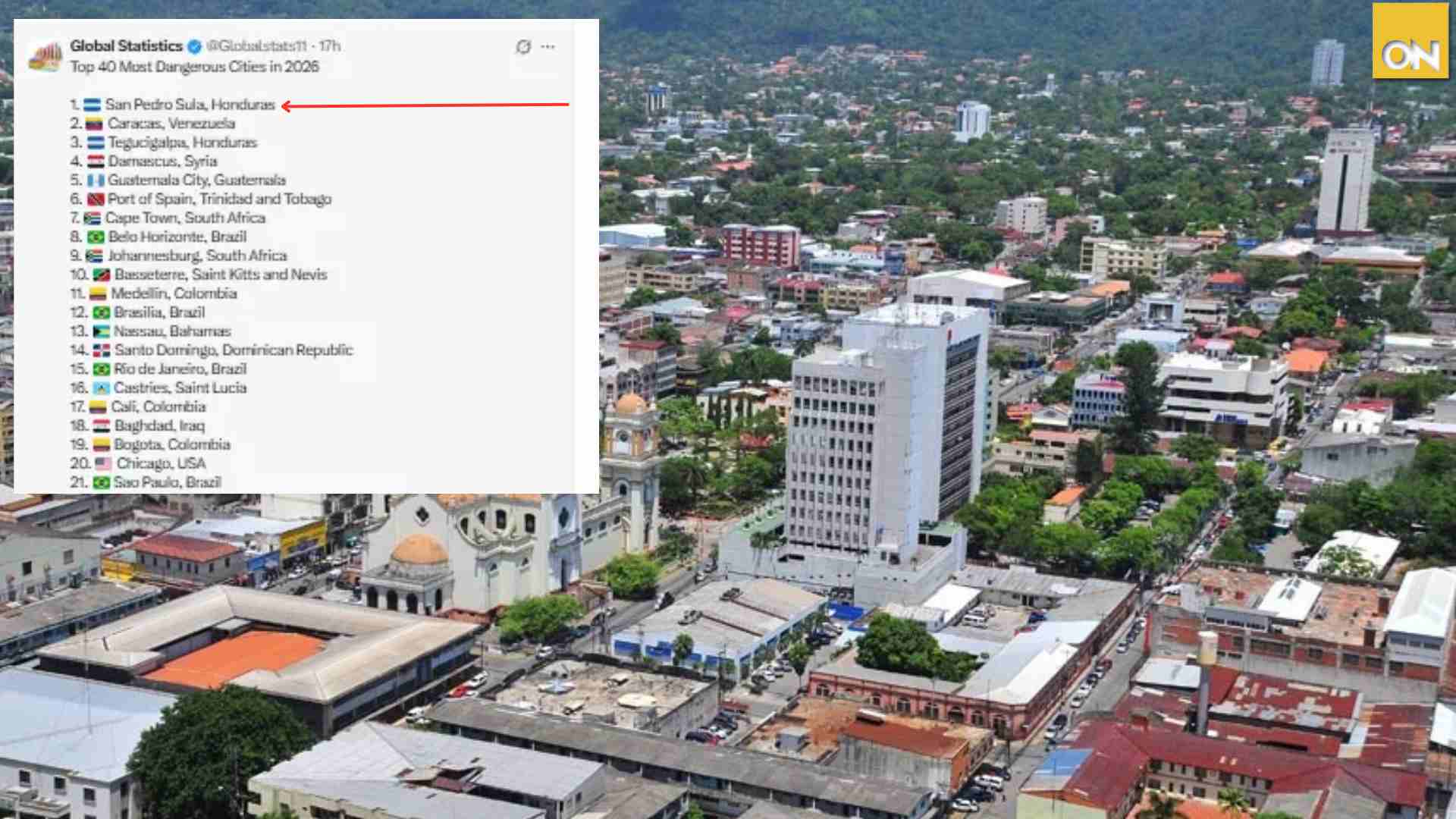Click the Brazil flag beside Rio de Janeiro
Screen dimensions: 1456x819
(x=102, y=370)
